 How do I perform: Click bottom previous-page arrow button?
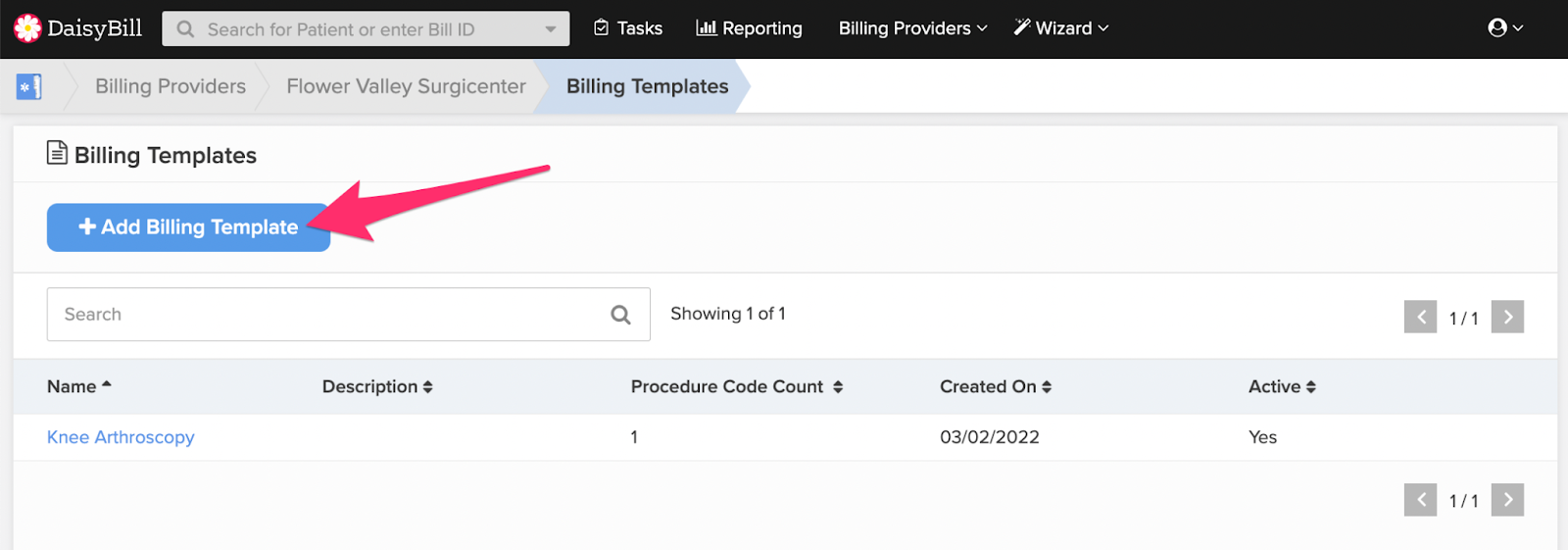1420,499
